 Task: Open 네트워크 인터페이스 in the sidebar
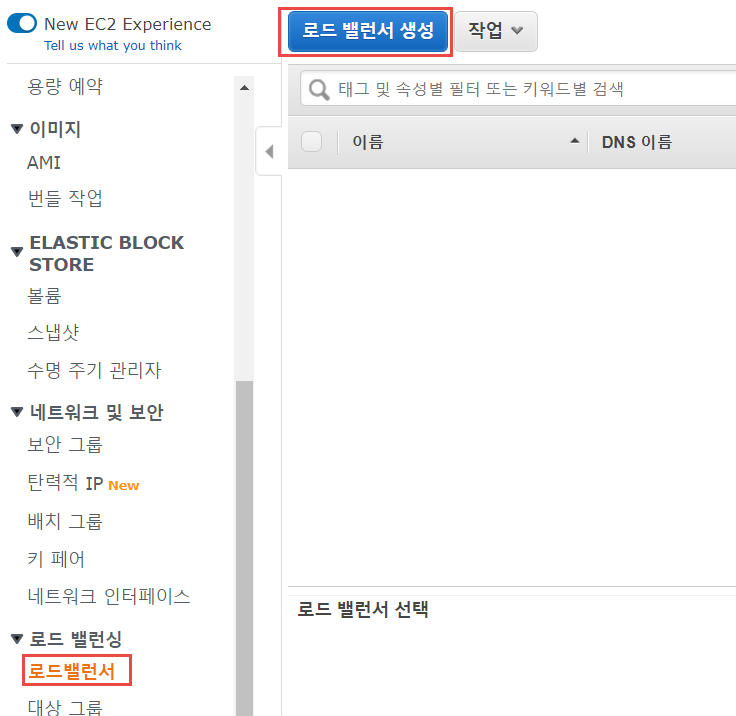109,596
